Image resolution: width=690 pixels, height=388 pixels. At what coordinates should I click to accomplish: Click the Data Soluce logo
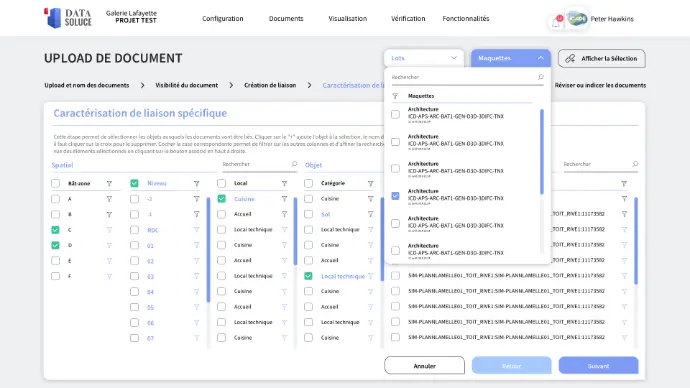(x=68, y=18)
